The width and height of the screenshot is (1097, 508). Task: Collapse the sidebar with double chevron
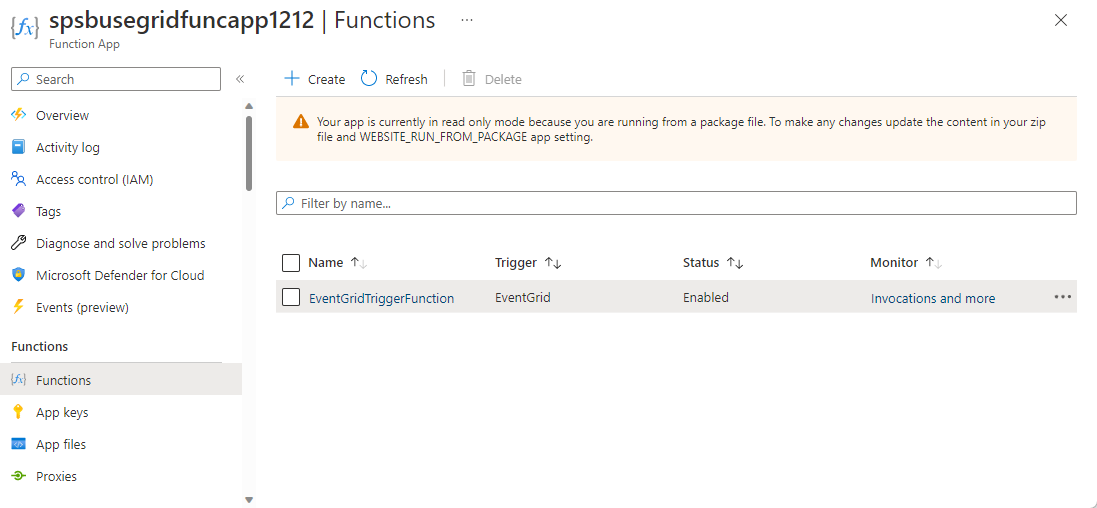[240, 79]
